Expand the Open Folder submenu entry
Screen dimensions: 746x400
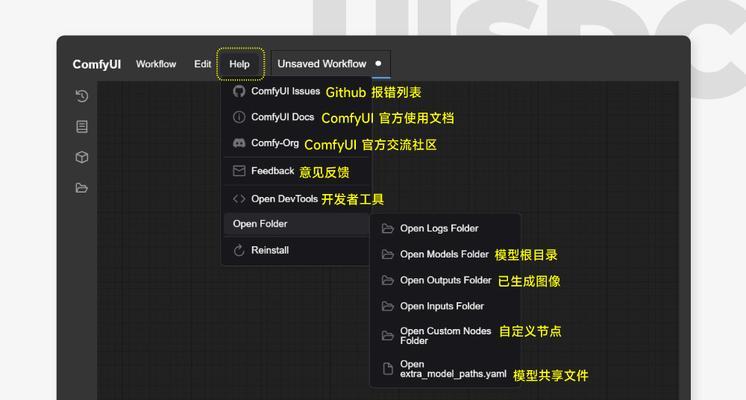coord(297,224)
